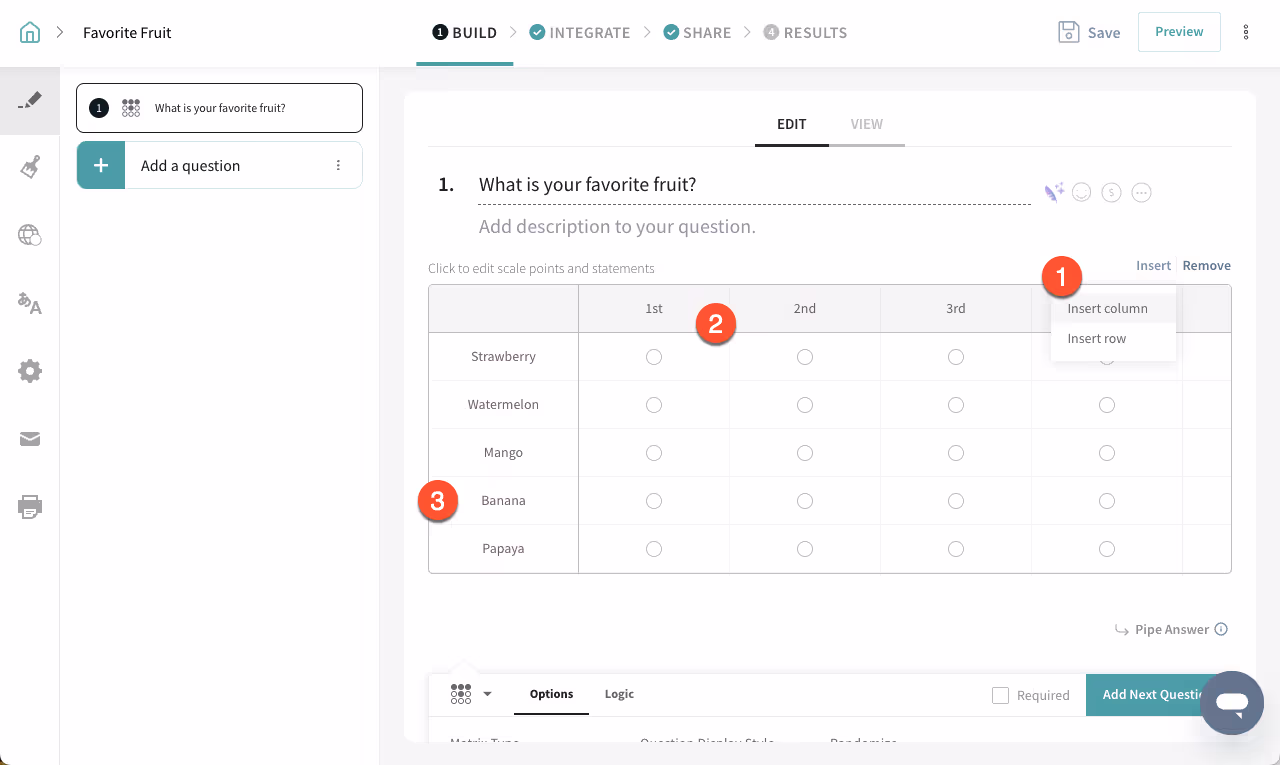Choose Insert row from menu
The image size is (1280, 765).
[1113, 339]
